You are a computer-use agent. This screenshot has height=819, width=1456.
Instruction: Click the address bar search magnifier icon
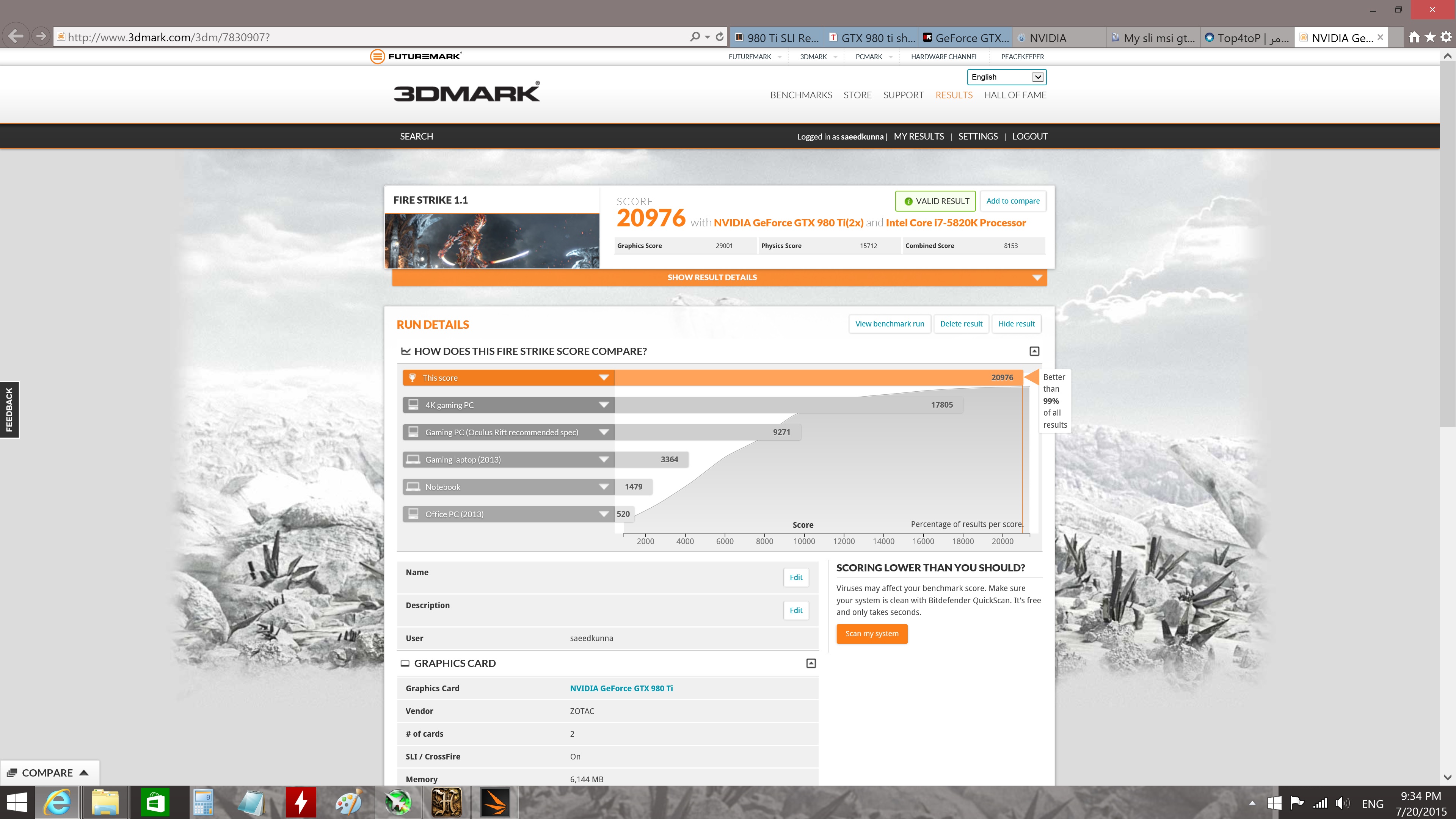tap(695, 37)
